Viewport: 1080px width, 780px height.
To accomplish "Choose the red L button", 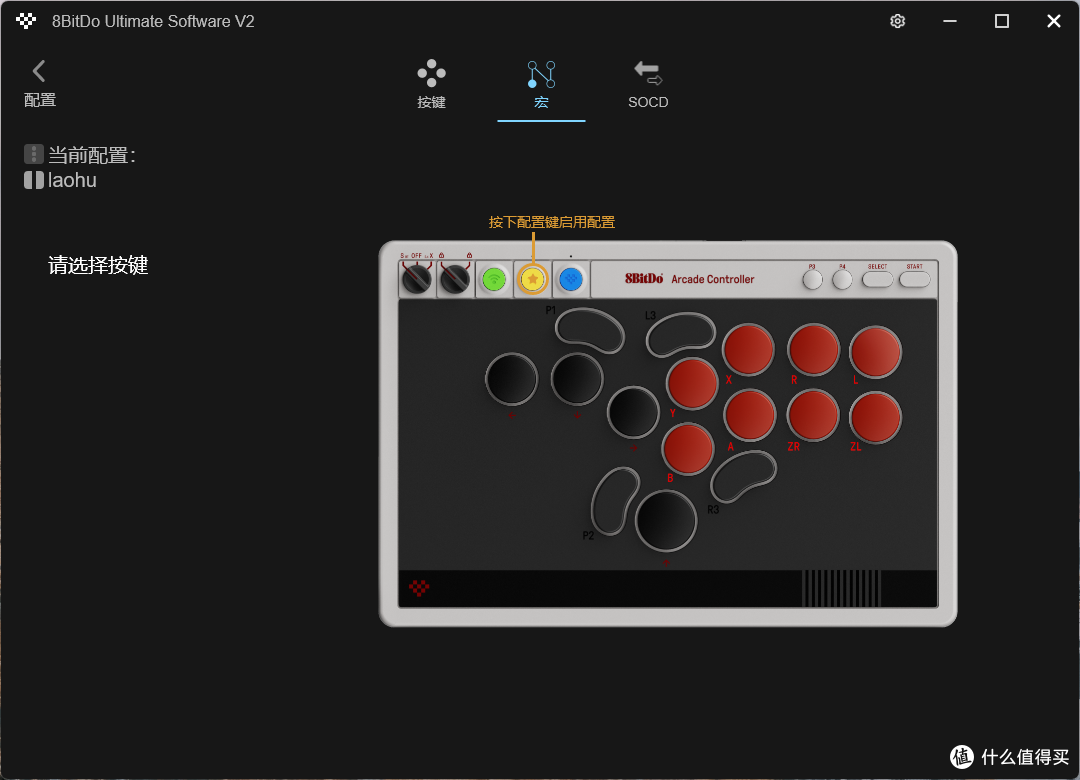I will [875, 352].
